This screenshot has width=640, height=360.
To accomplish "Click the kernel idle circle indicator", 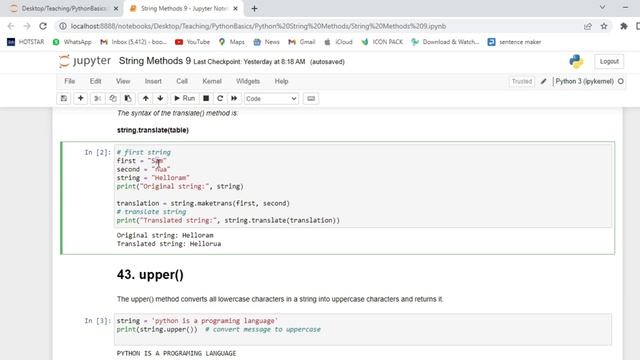I will click(621, 81).
